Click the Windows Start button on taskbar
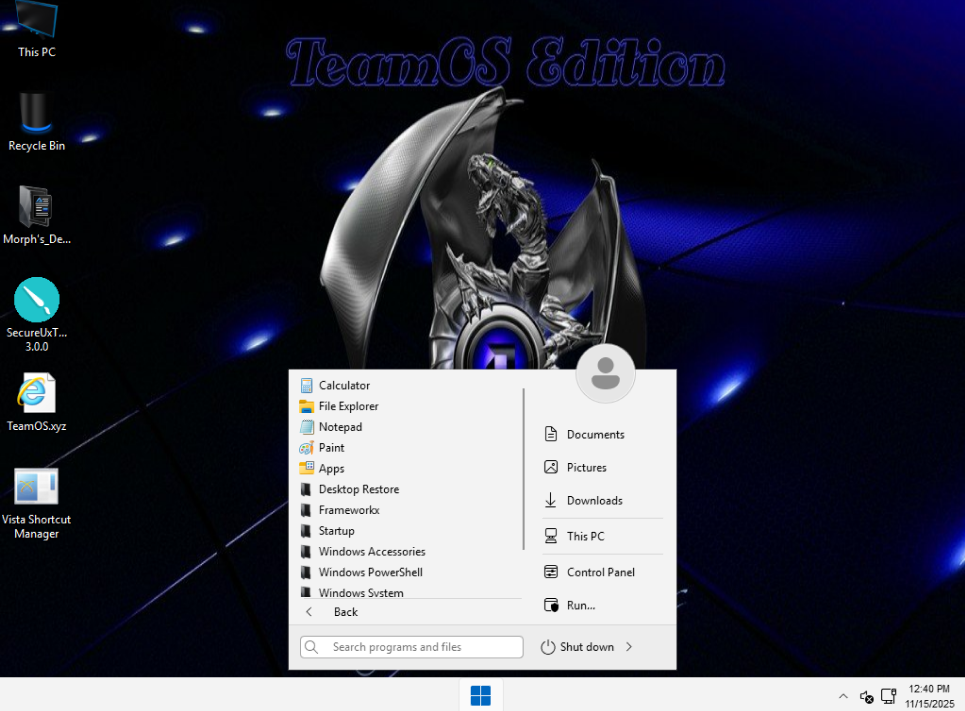Image resolution: width=965 pixels, height=711 pixels. click(481, 696)
